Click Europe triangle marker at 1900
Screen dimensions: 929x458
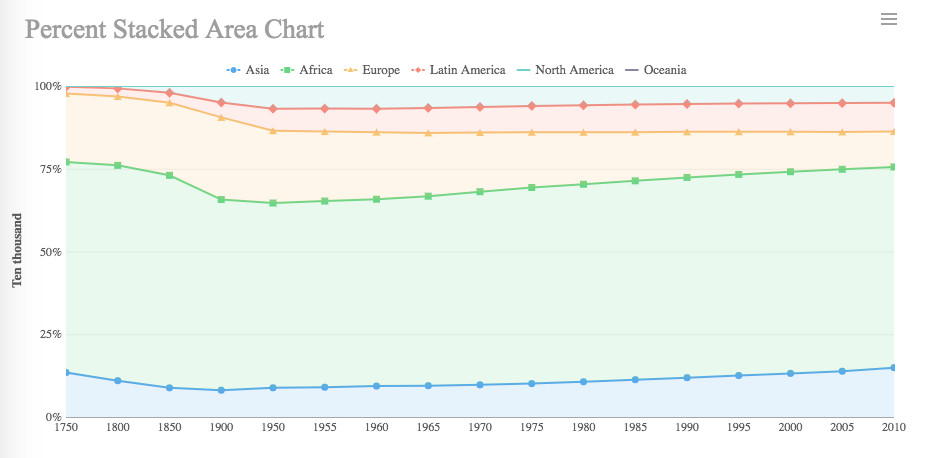[221, 117]
